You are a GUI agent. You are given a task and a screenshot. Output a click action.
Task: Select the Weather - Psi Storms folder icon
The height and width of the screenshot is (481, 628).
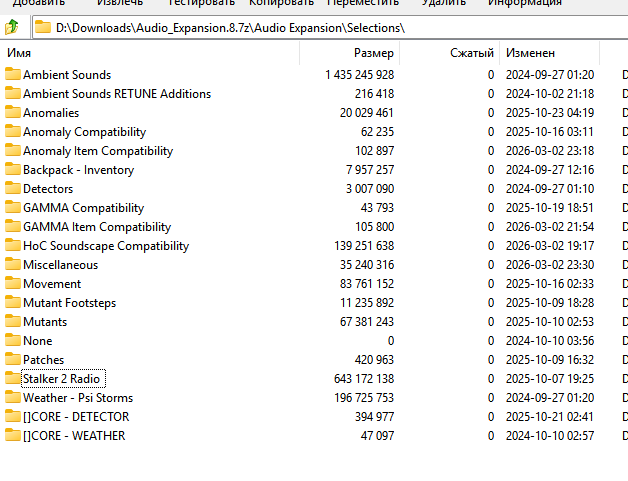(x=13, y=397)
